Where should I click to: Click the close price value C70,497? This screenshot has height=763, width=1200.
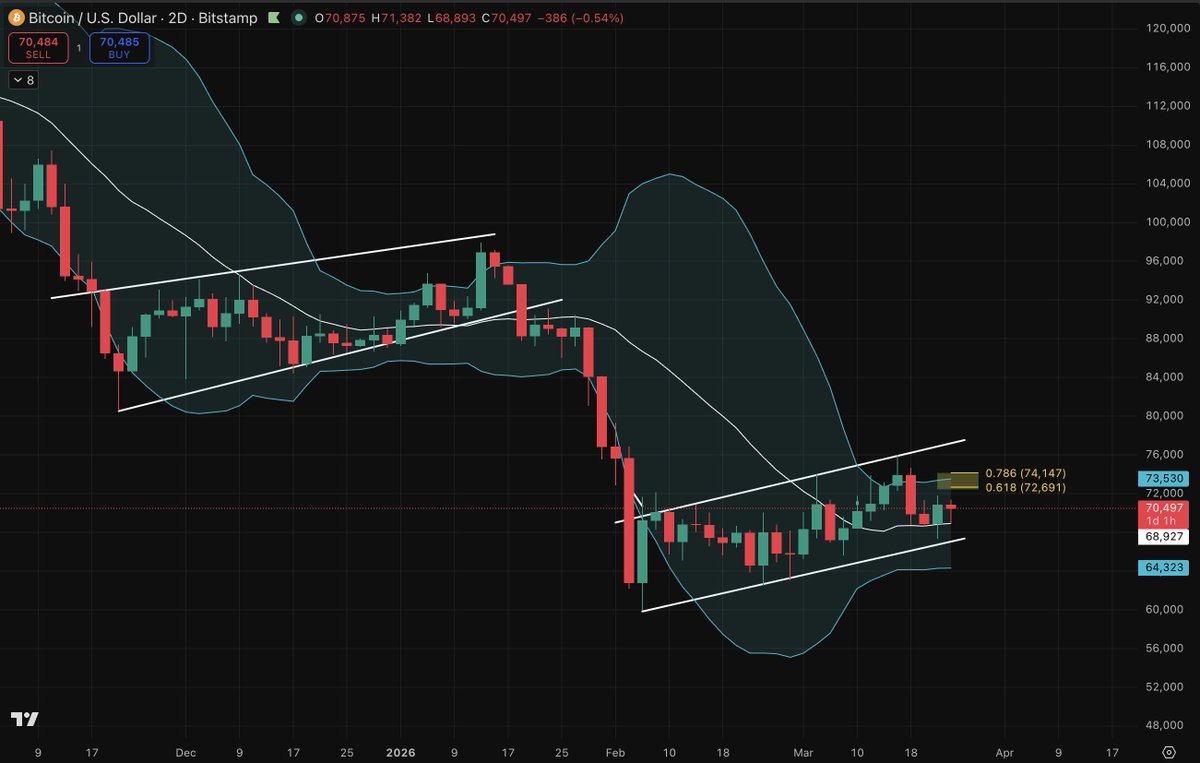click(x=505, y=18)
